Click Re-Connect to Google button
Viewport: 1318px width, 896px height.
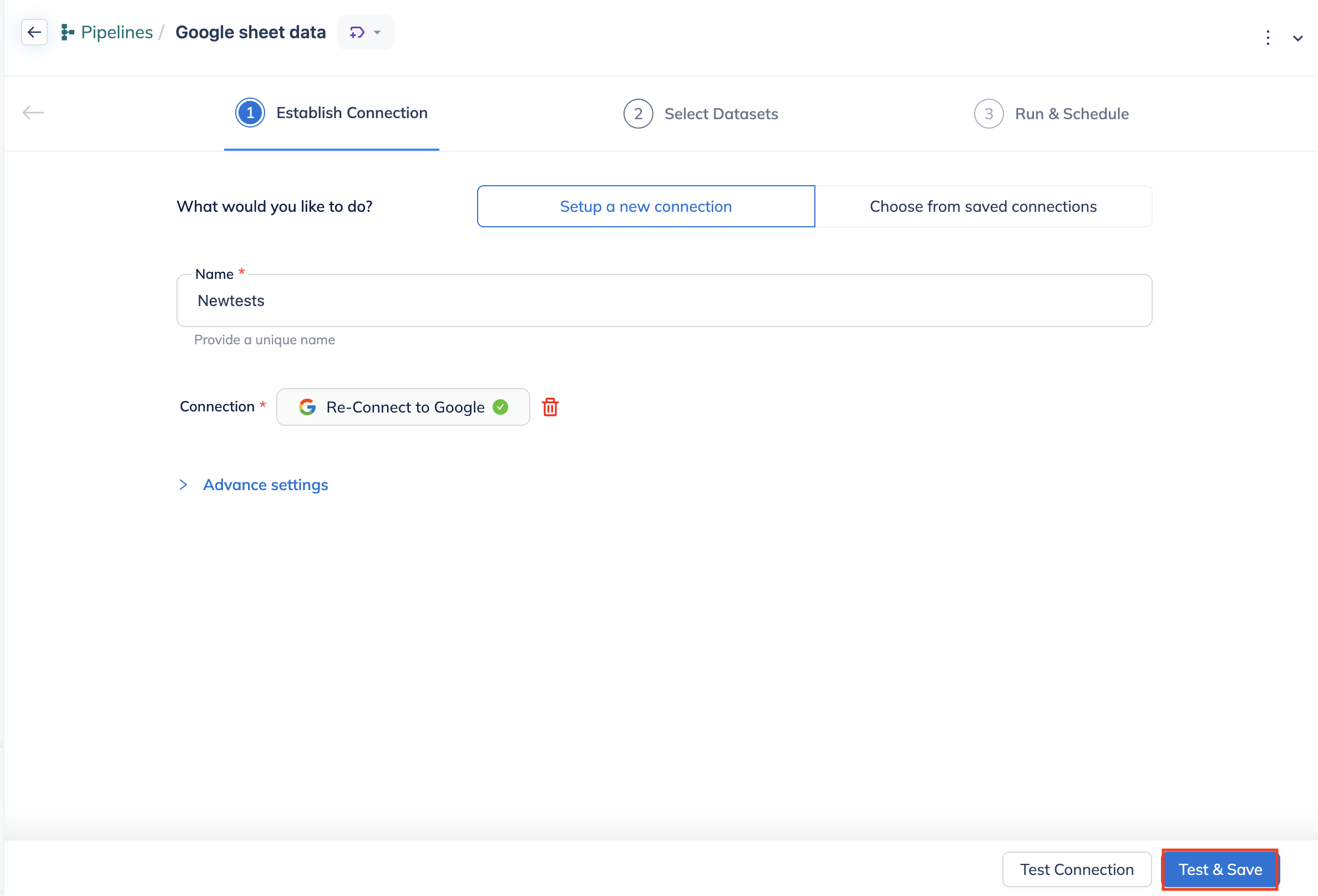click(403, 407)
